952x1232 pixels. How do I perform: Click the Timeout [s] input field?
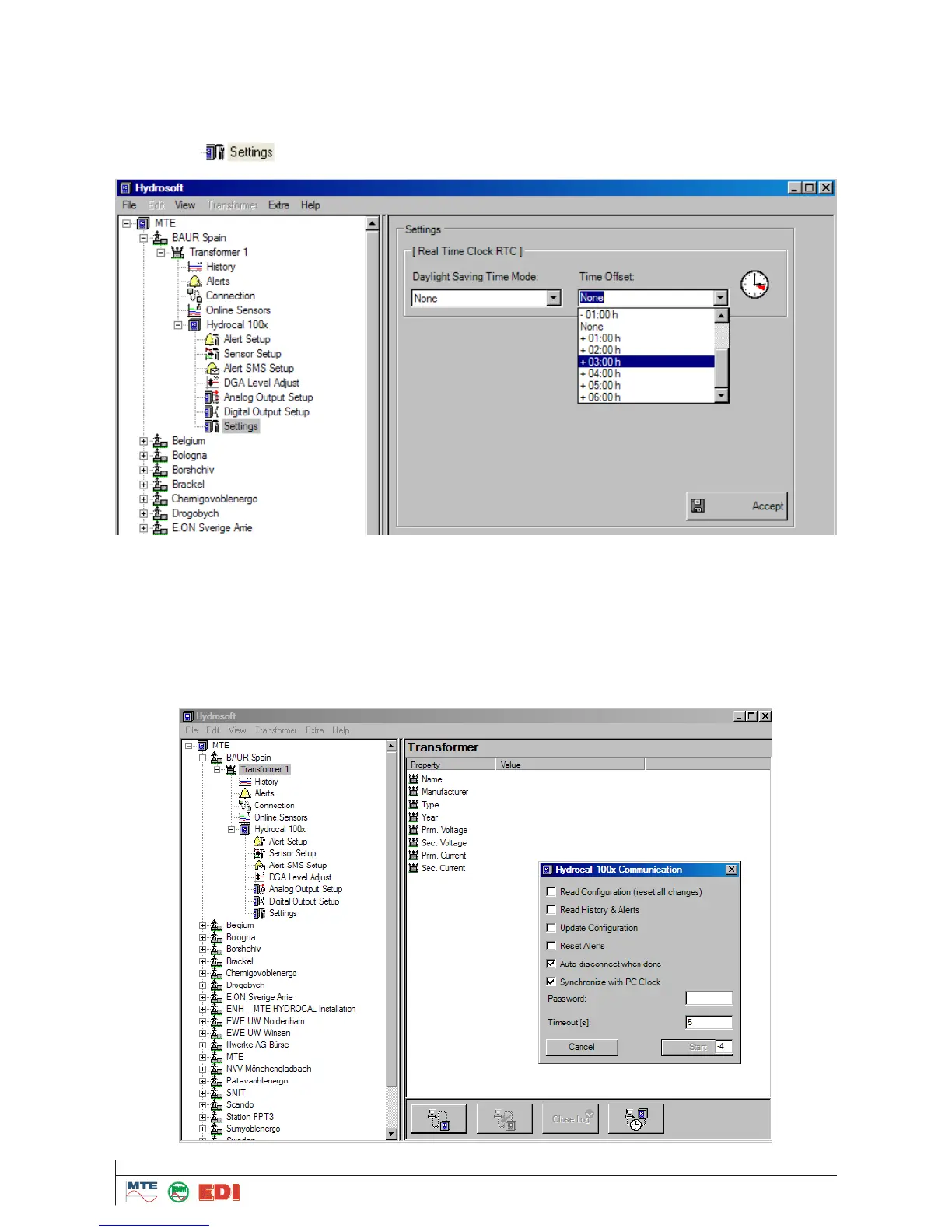click(x=709, y=1022)
